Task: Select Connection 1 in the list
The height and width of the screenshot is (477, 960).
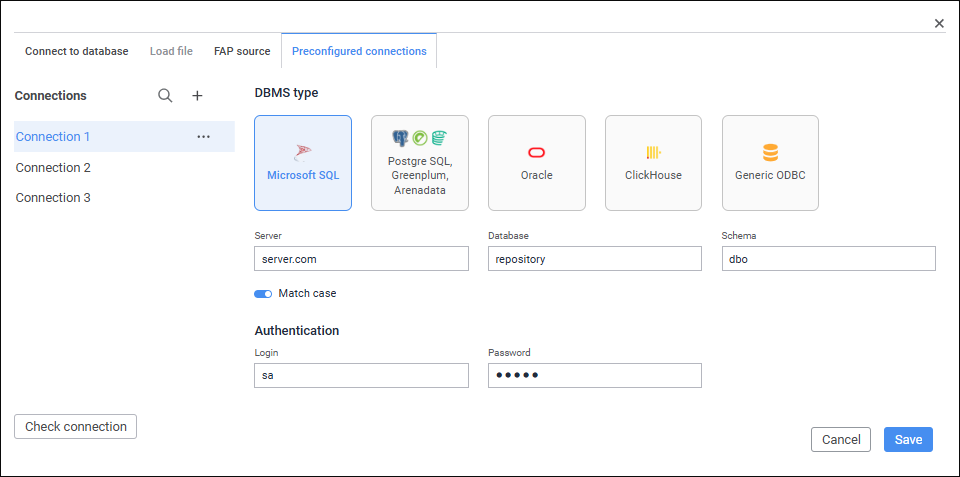Action: coord(124,137)
